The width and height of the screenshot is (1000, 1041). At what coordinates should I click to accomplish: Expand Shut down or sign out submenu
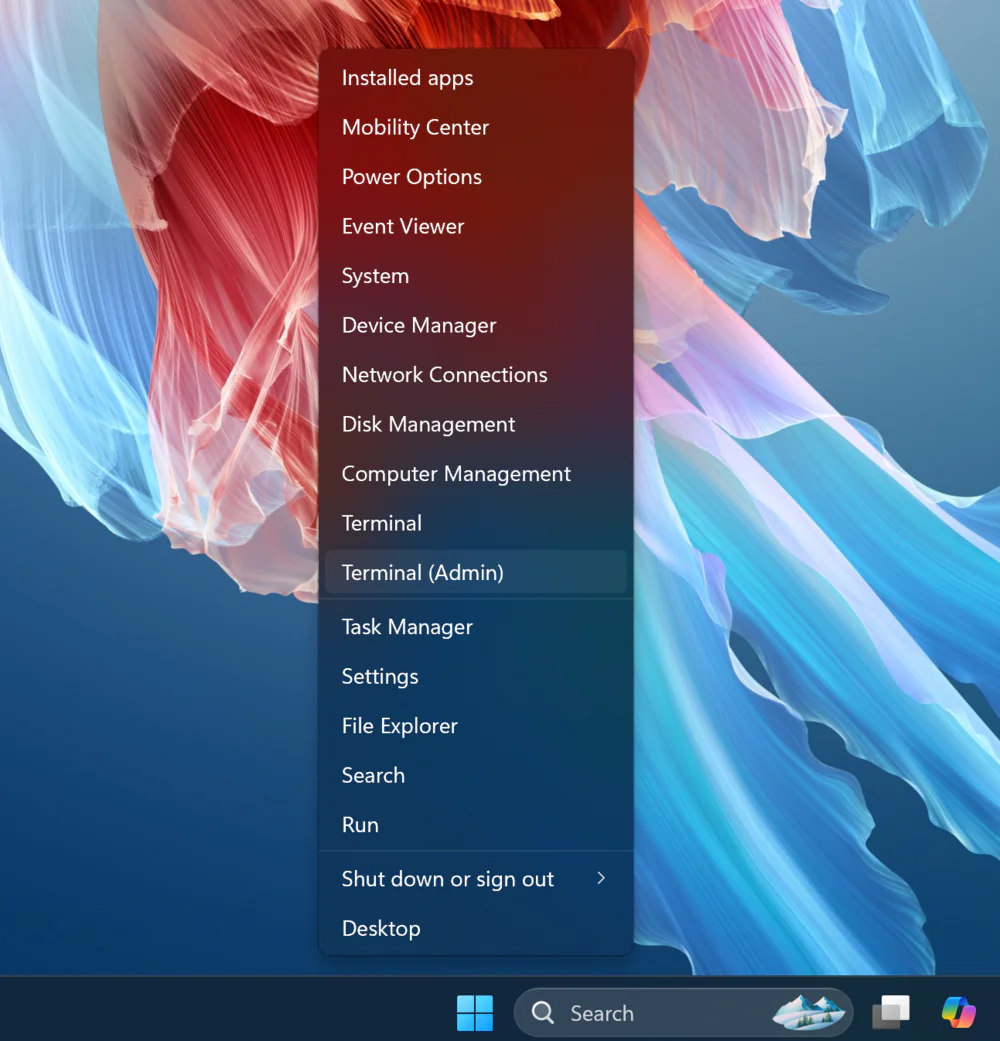(x=475, y=879)
